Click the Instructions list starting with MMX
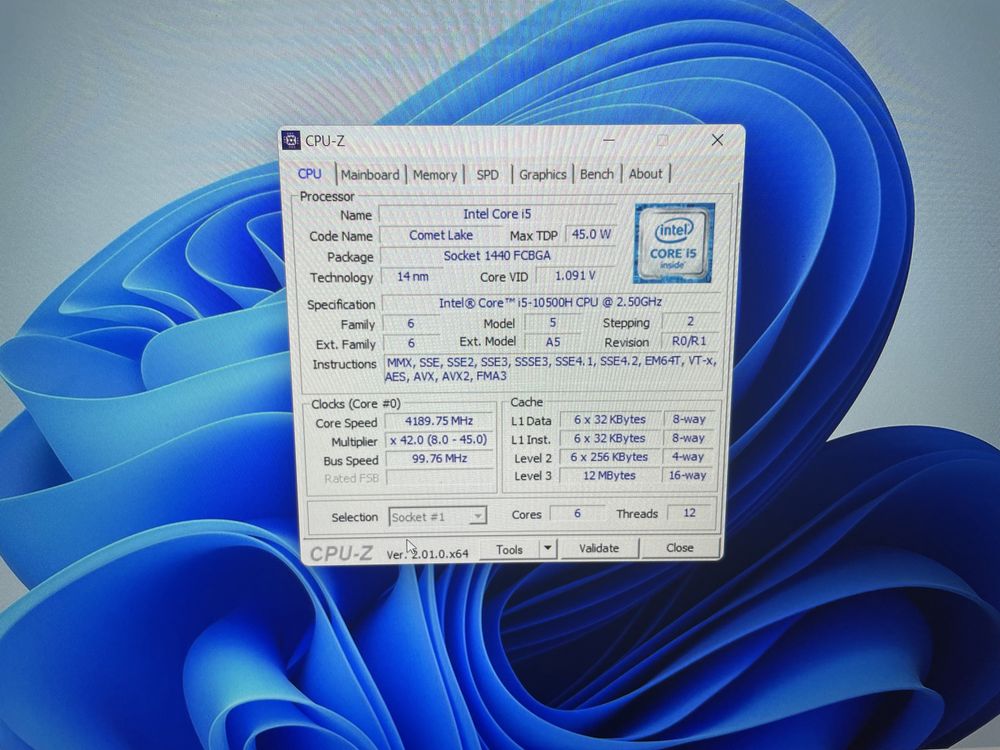This screenshot has width=1000, height=750. pos(551,369)
